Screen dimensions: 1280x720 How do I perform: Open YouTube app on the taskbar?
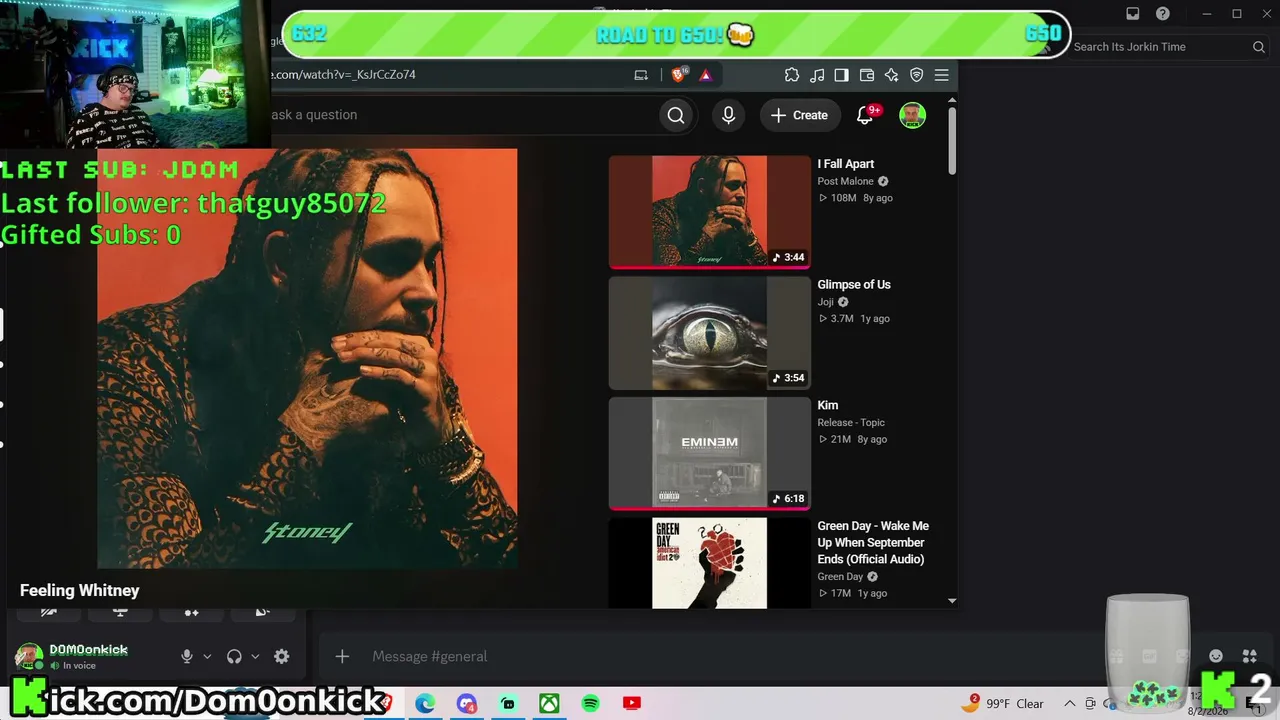[631, 703]
